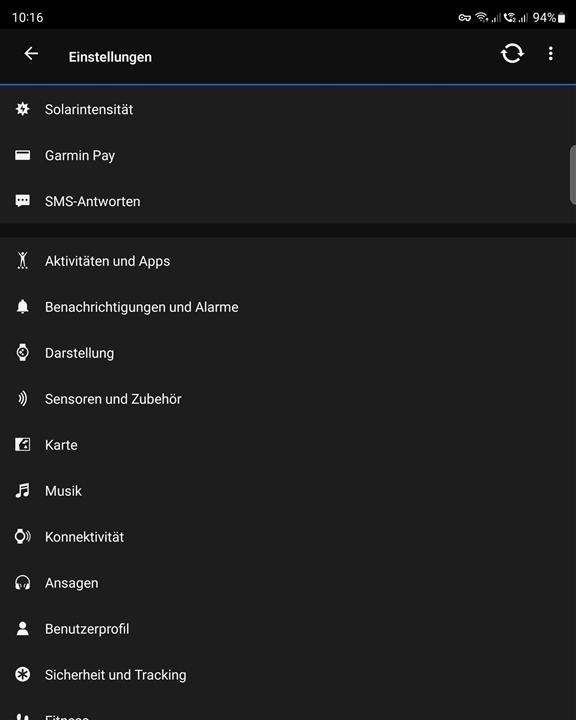Open Benutzerprofil entry
The height and width of the screenshot is (720, 576).
point(288,629)
